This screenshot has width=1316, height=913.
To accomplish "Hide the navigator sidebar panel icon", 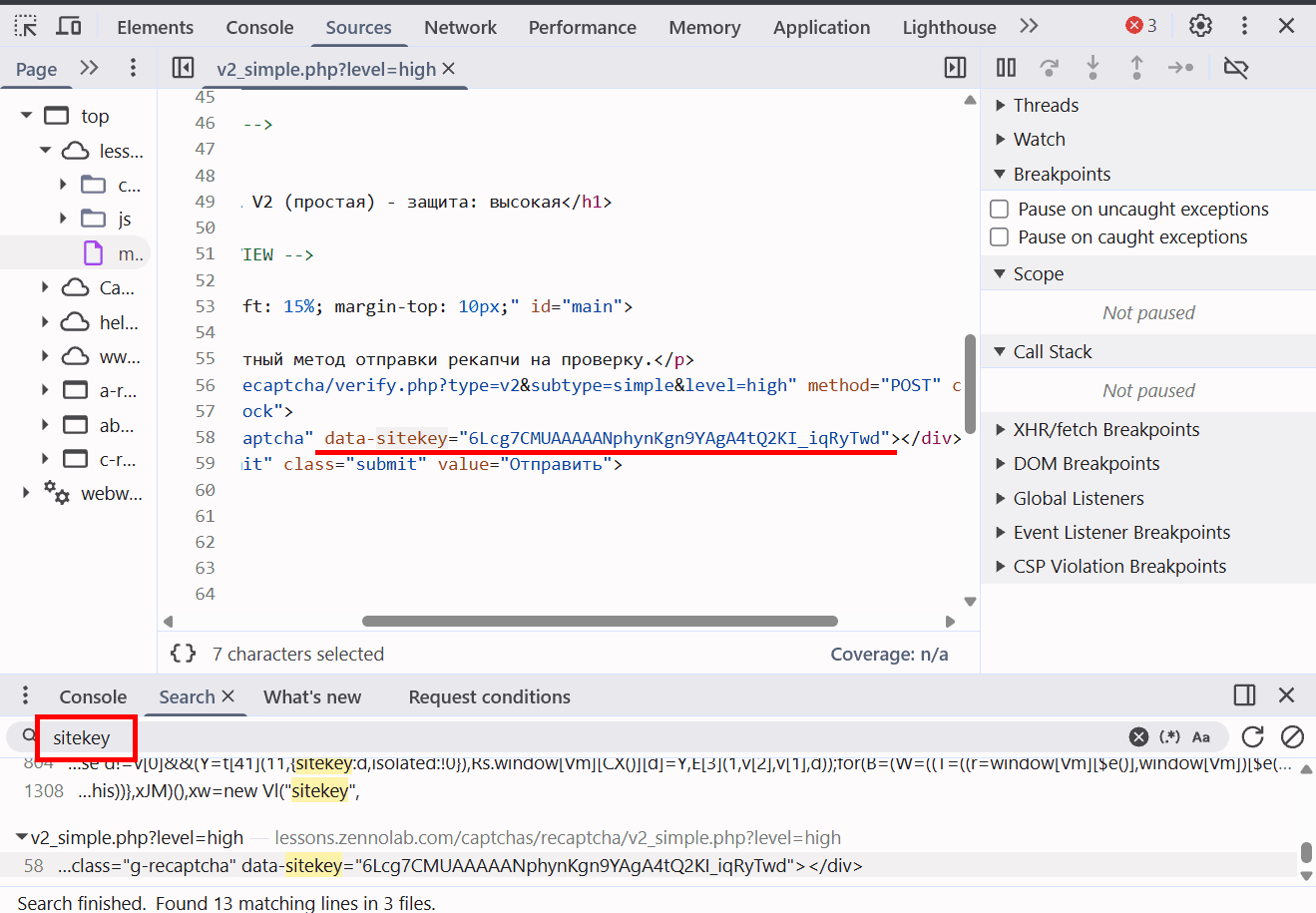I will (183, 68).
